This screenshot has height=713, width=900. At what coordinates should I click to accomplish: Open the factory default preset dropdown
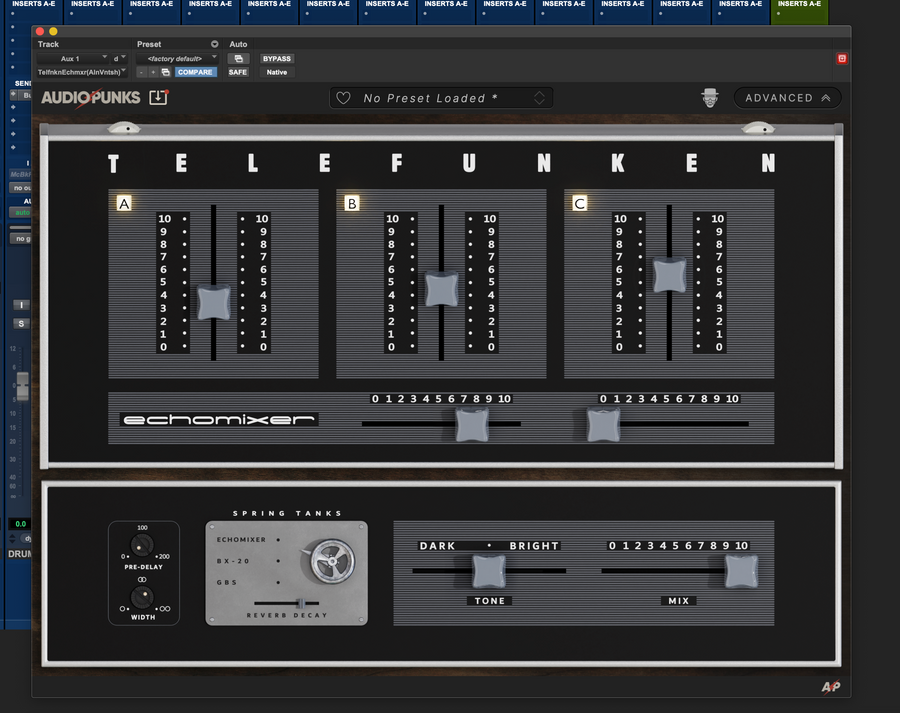(177, 59)
